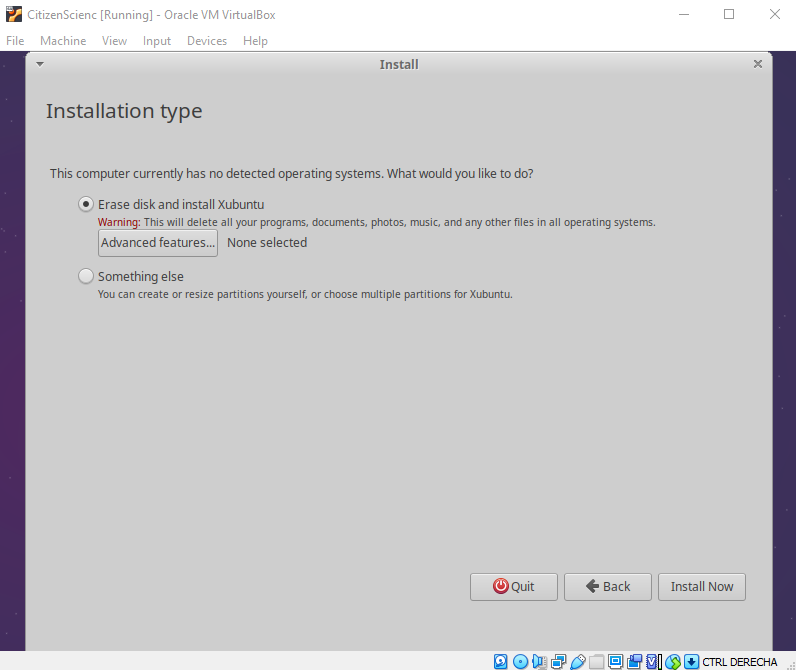
Task: Click the optical disk status icon
Action: coord(520,661)
